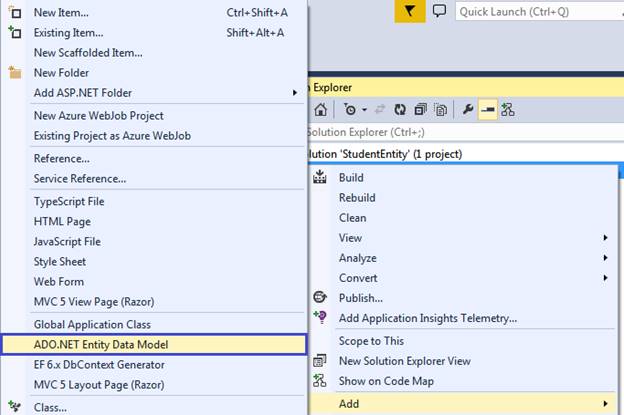
Task: Click the Show All Files icon
Action: point(439,110)
